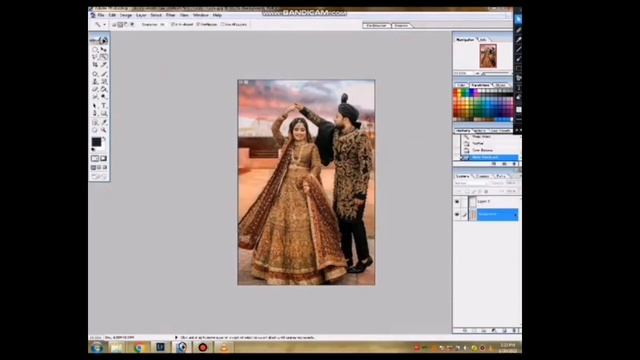Click the File Browser button

point(376,25)
